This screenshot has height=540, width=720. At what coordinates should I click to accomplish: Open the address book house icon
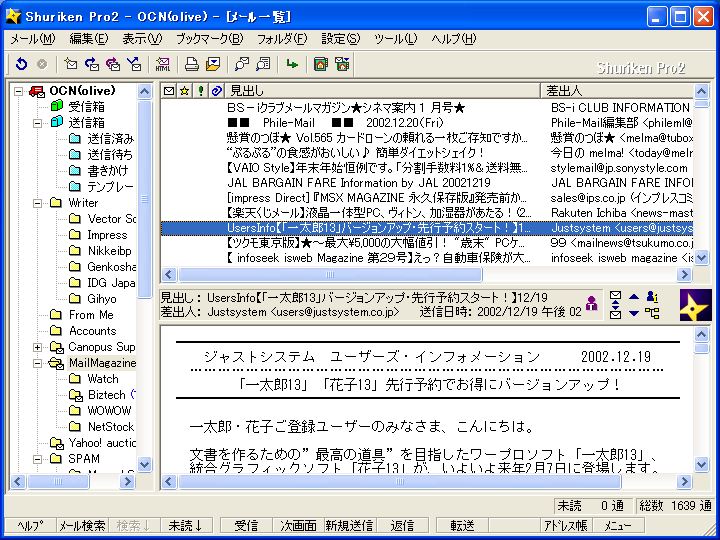coord(321,64)
